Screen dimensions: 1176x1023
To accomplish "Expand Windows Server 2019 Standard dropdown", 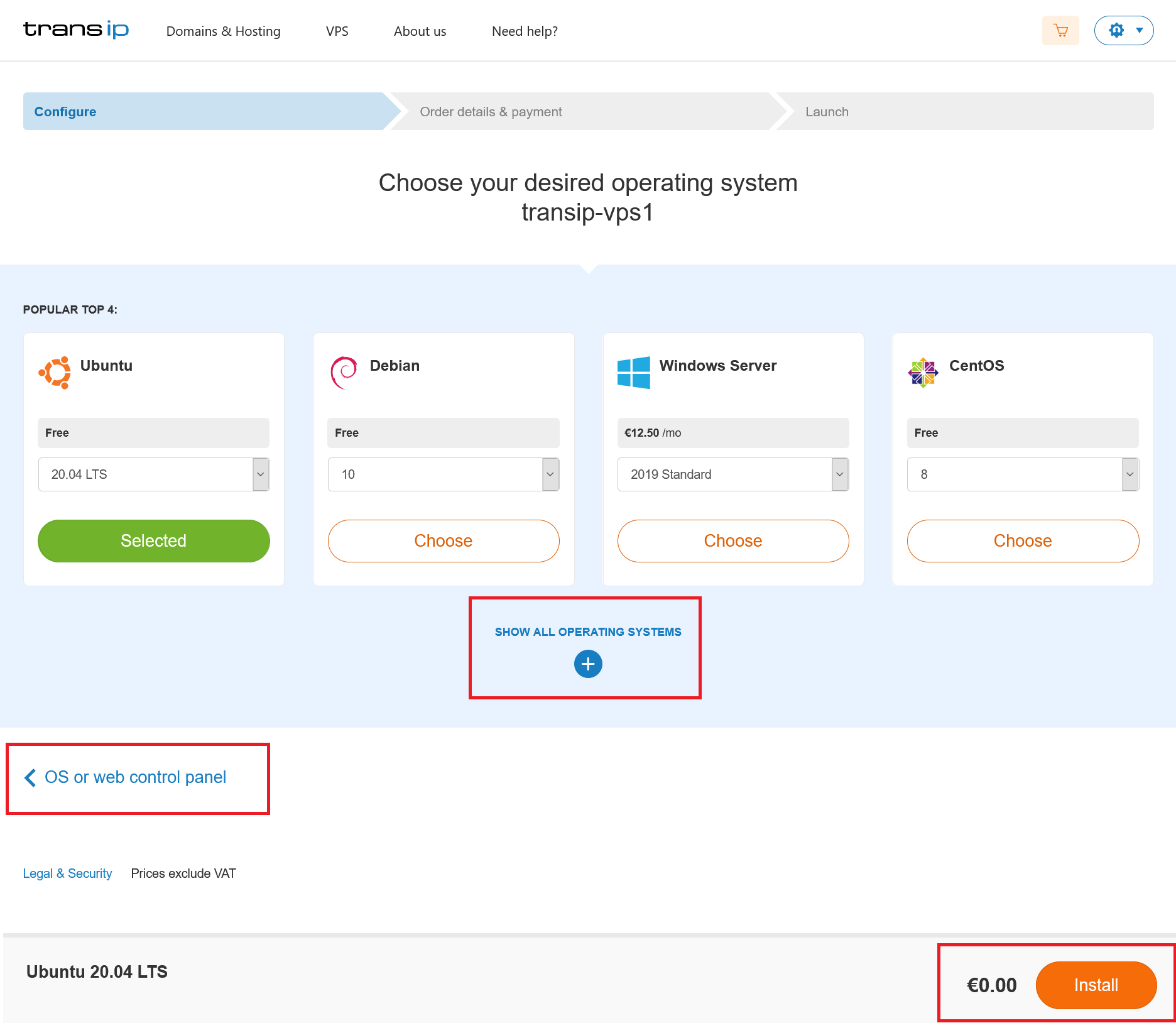I will 733,474.
